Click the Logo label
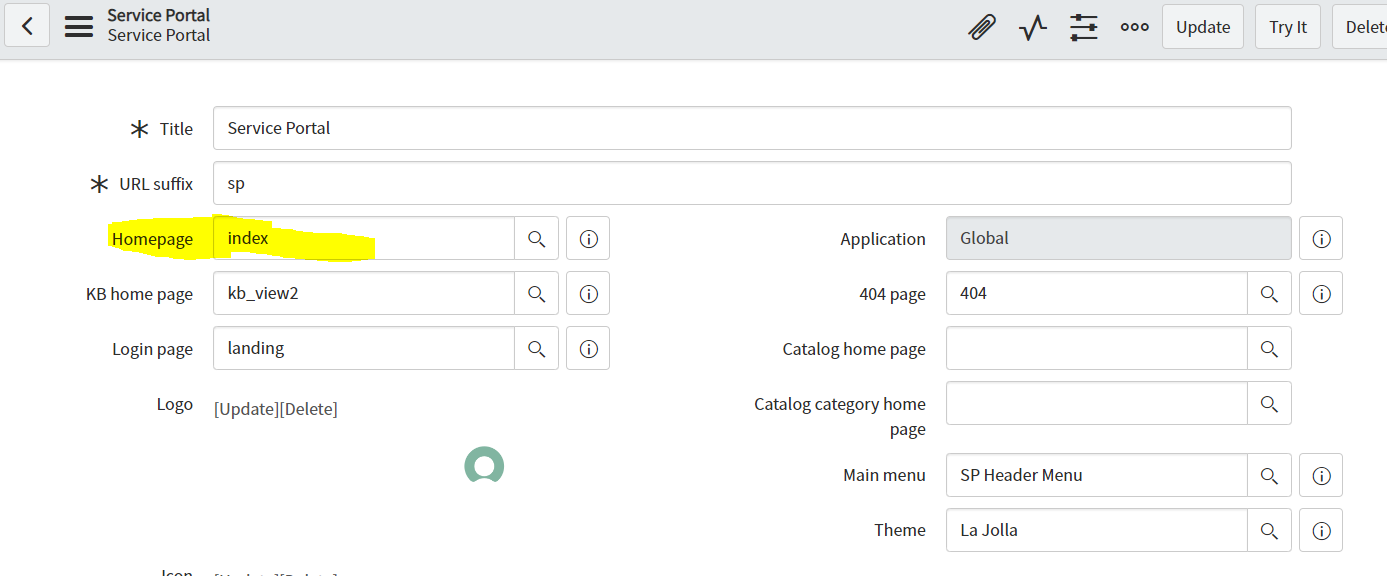The image size is (1387, 576). [174, 404]
